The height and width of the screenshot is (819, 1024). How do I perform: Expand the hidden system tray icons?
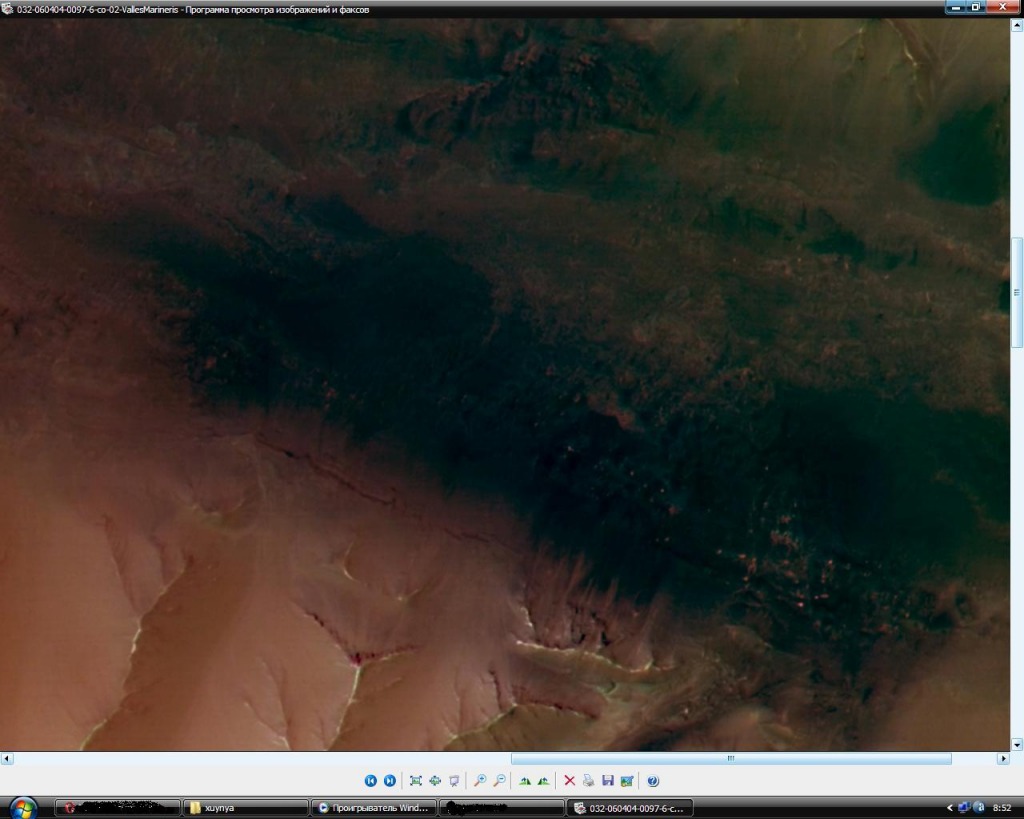click(949, 807)
